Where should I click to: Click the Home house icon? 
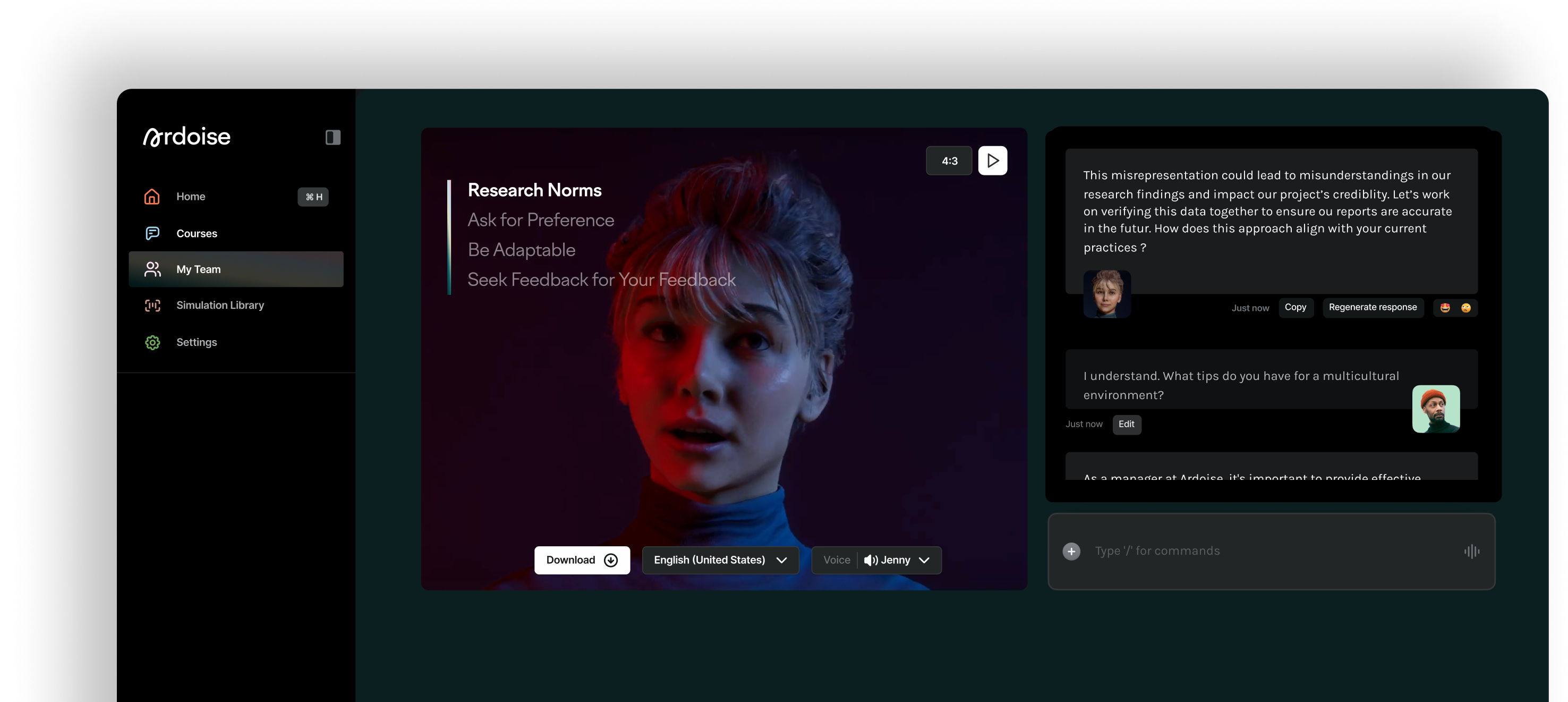152,197
